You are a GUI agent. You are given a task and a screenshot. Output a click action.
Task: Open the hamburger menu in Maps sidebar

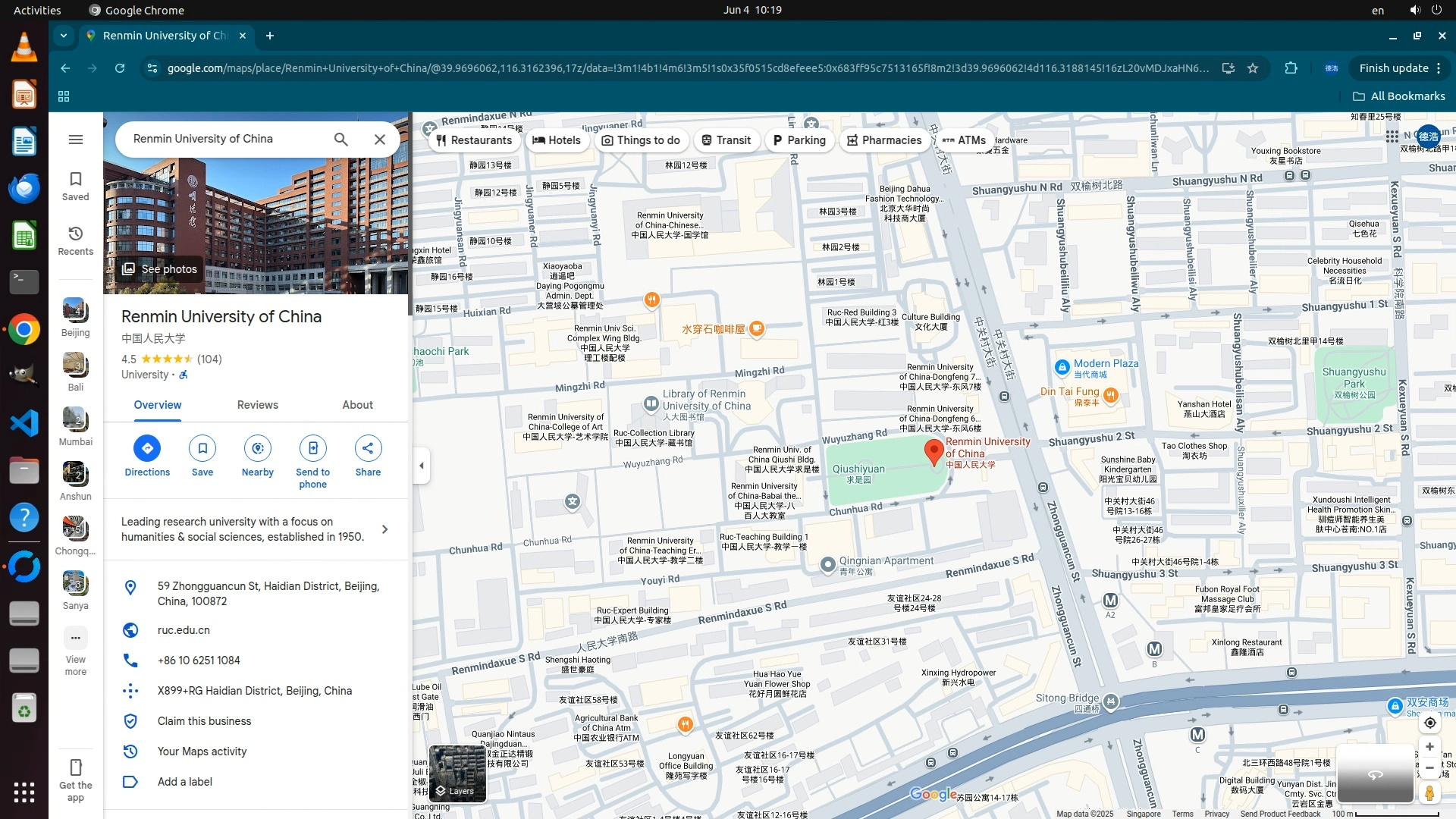coord(76,140)
